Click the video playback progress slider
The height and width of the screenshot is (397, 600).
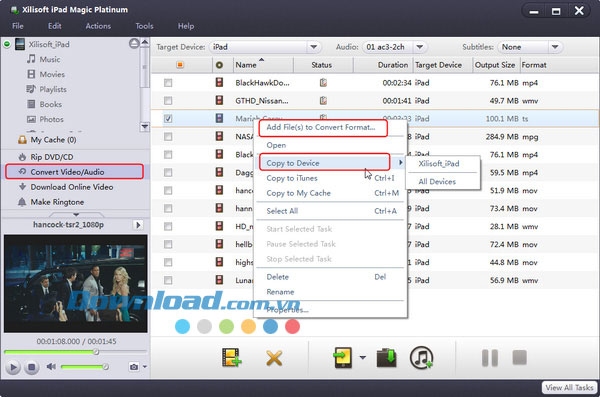click(75, 351)
